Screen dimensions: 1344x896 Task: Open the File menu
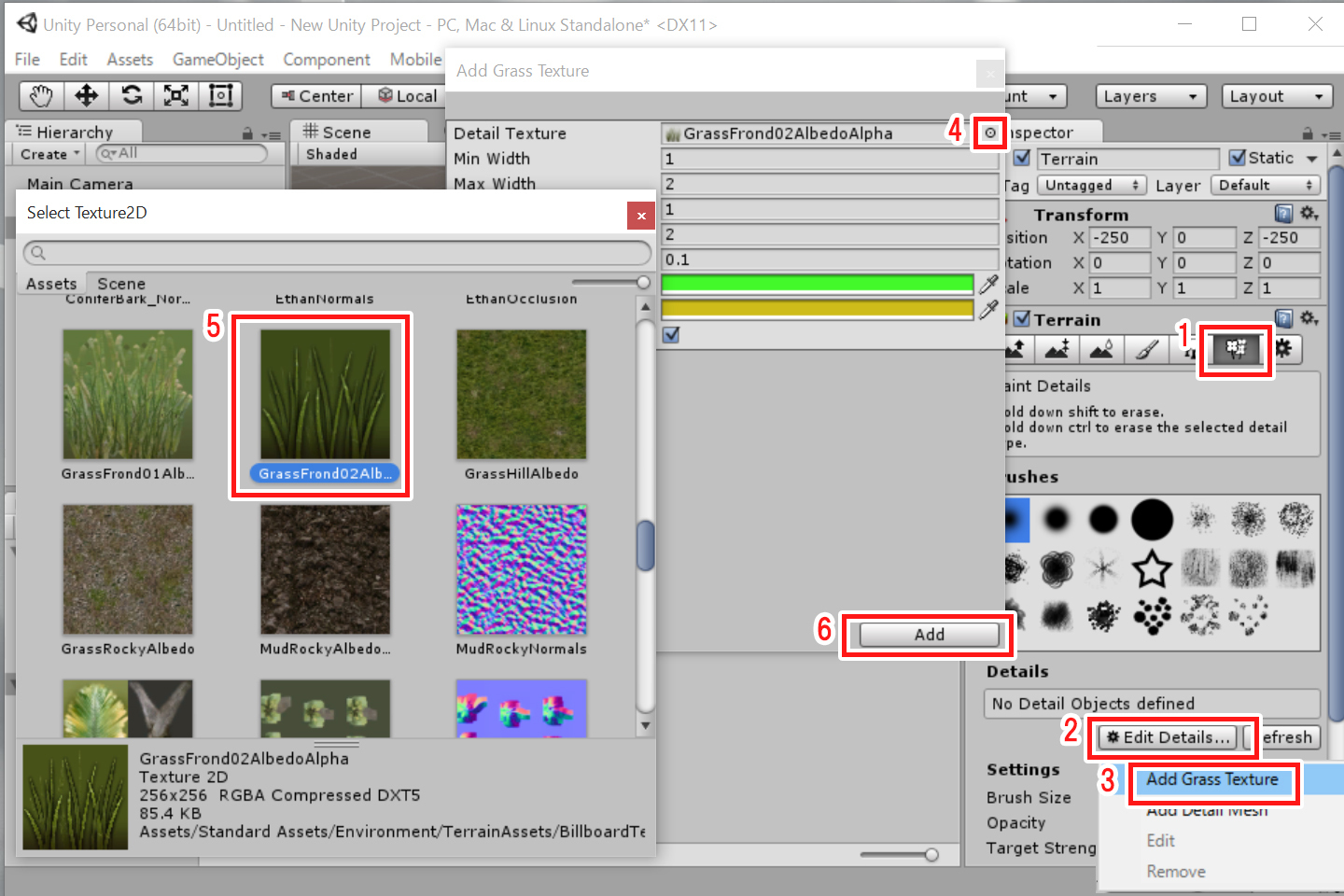coord(27,59)
